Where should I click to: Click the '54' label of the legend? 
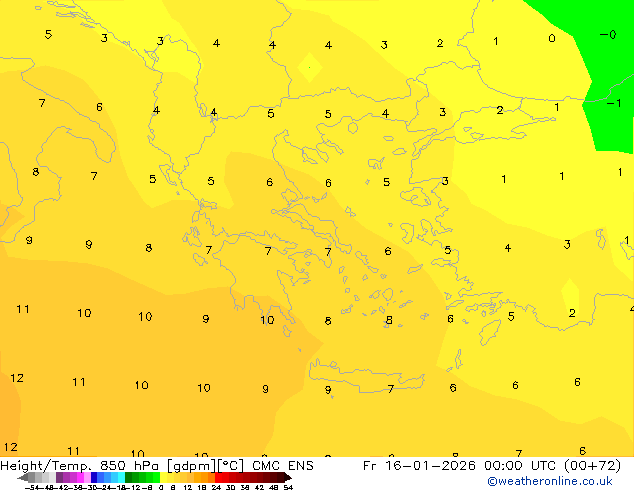pyautogui.click(x=288, y=487)
